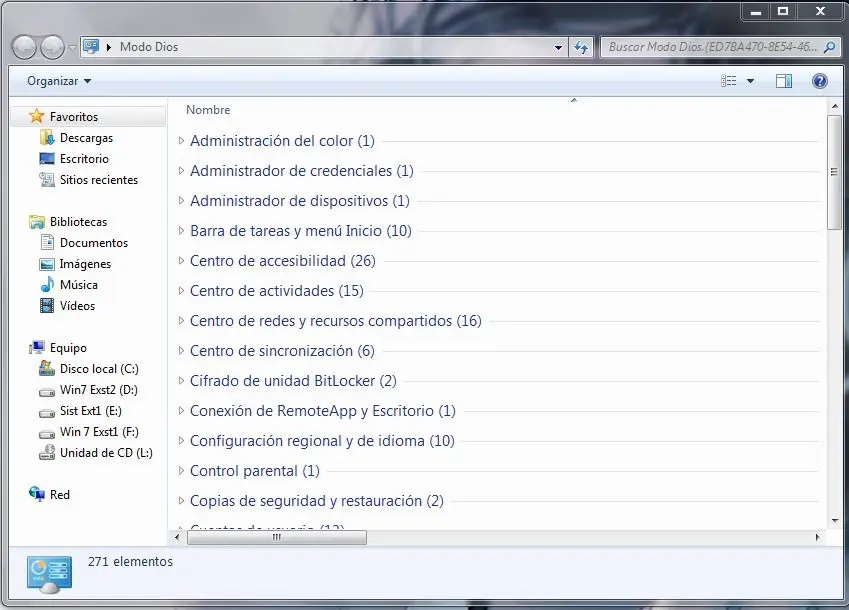The image size is (849, 610).
Task: Click the Favoritos star icon
Action: pos(36,116)
